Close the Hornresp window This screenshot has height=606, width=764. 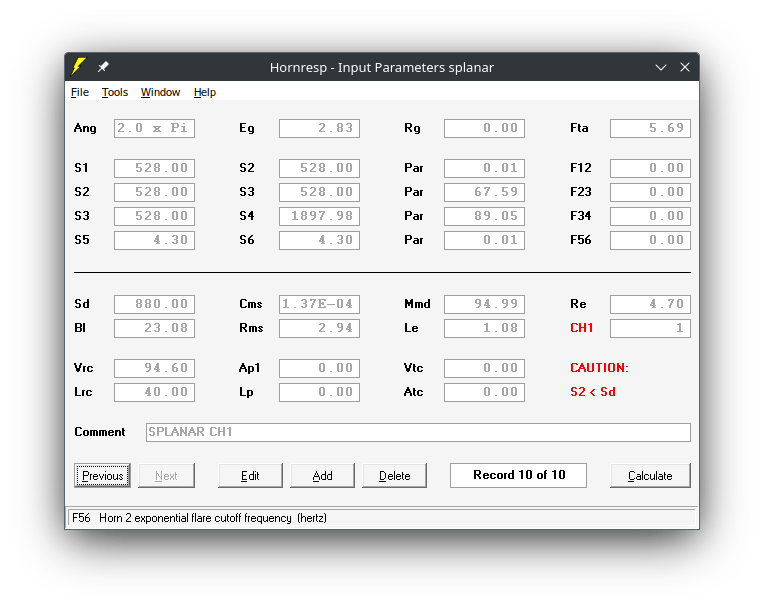click(x=685, y=67)
